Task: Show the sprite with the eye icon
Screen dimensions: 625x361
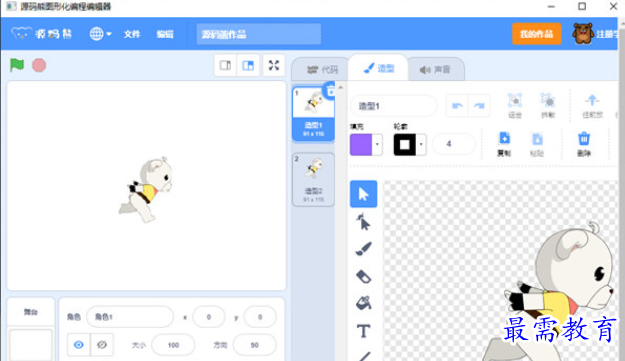Action: [79, 345]
